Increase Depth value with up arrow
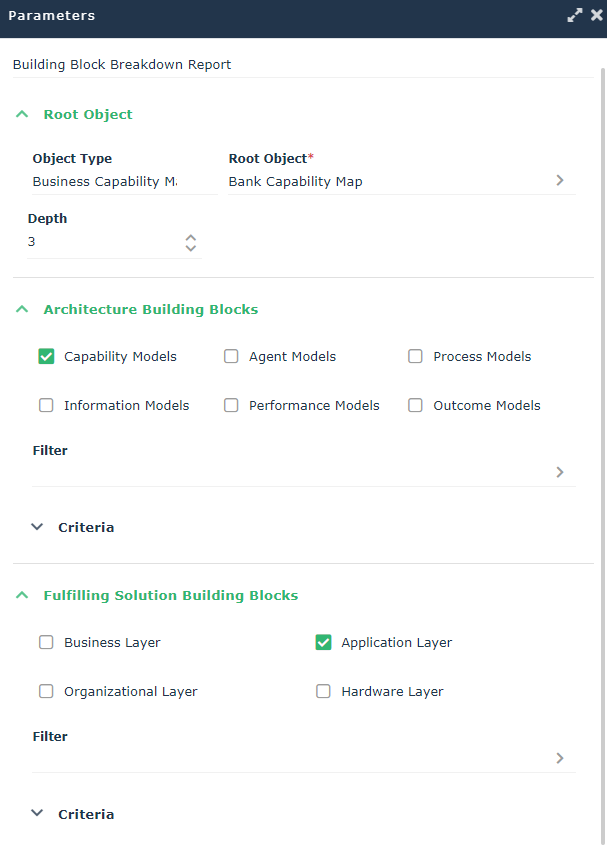This screenshot has width=607, height=847. (191, 237)
